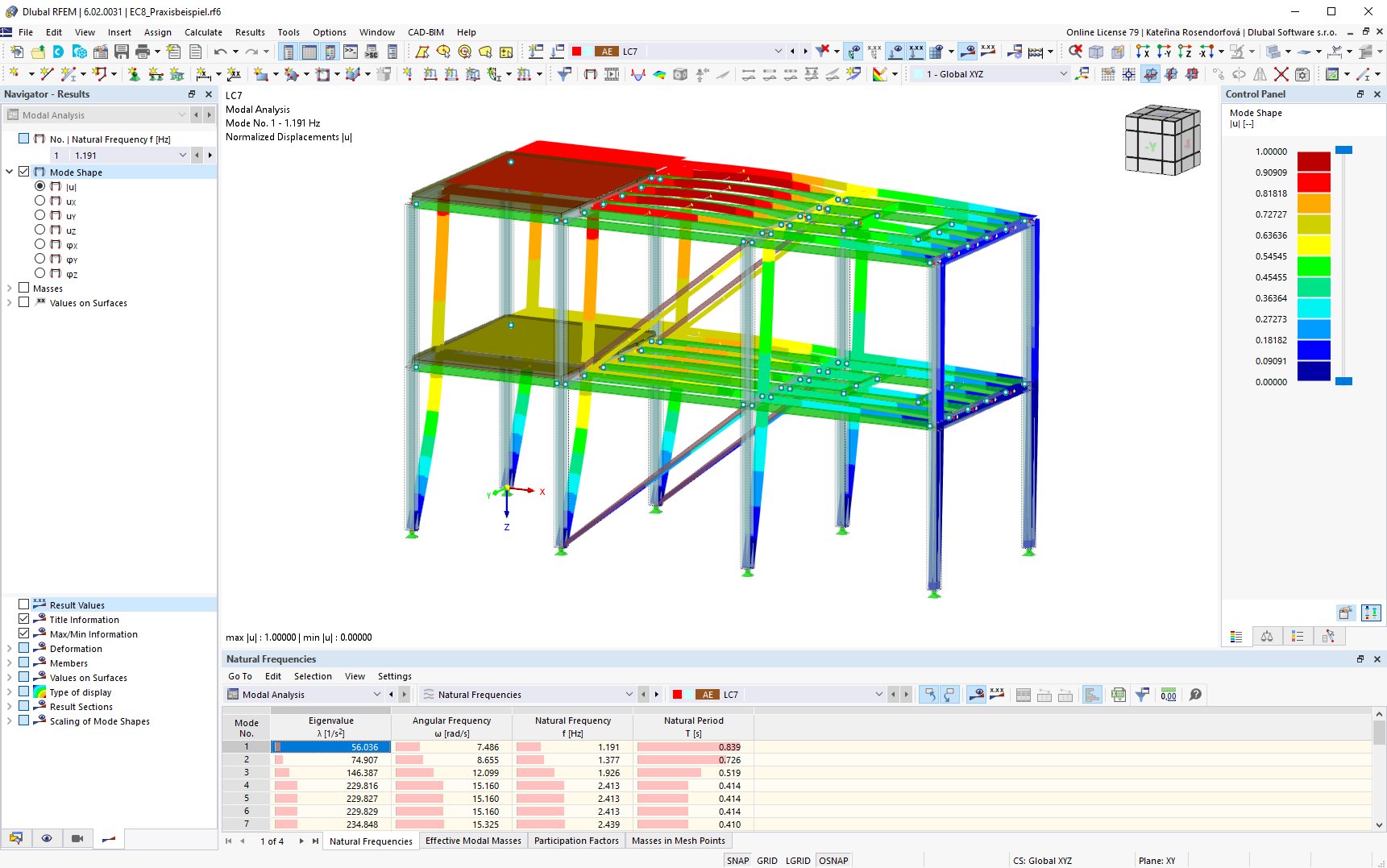Open the help question-mark icon in table toolbar

click(1195, 694)
